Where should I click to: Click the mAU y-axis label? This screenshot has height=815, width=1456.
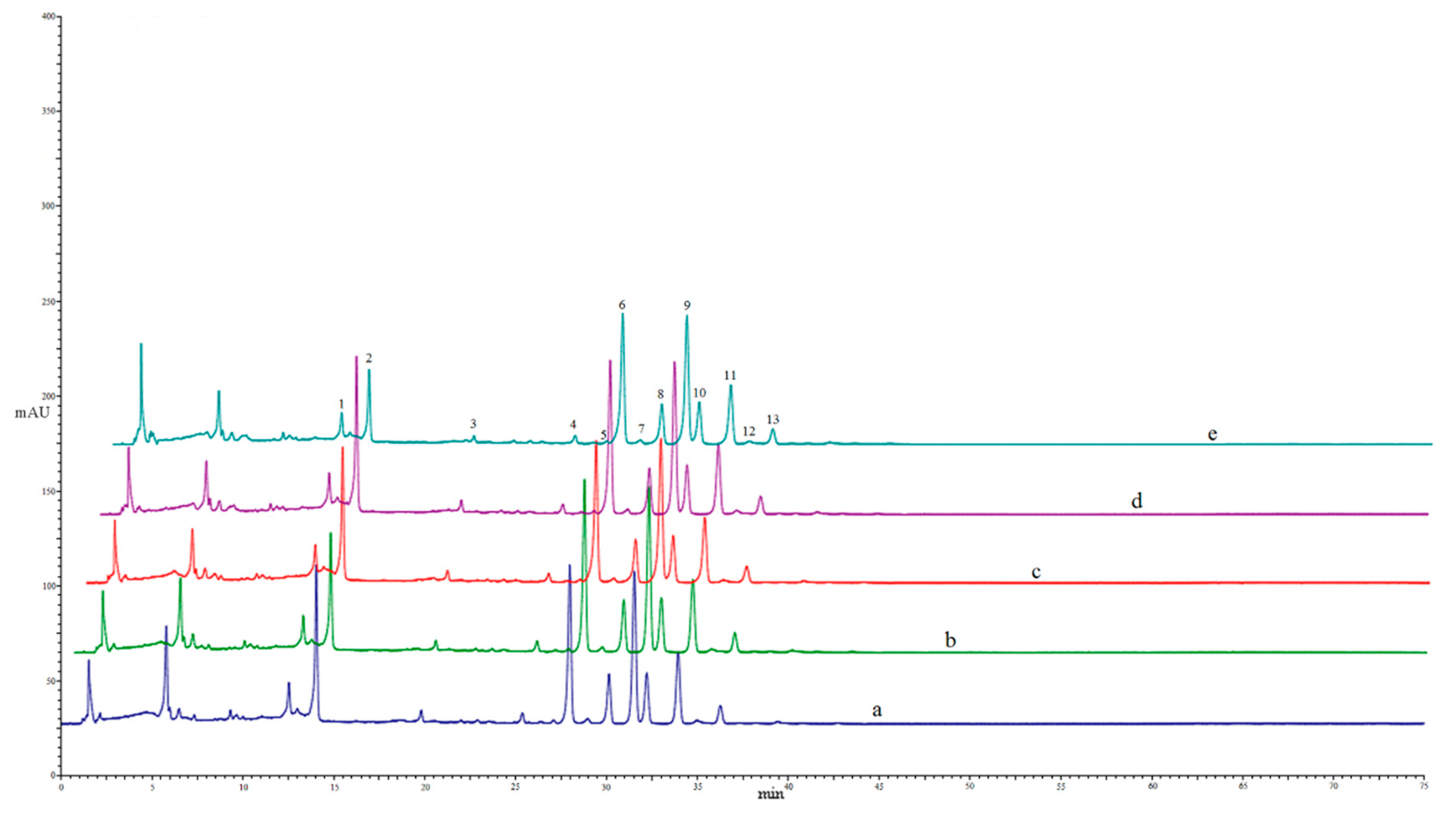(32, 413)
